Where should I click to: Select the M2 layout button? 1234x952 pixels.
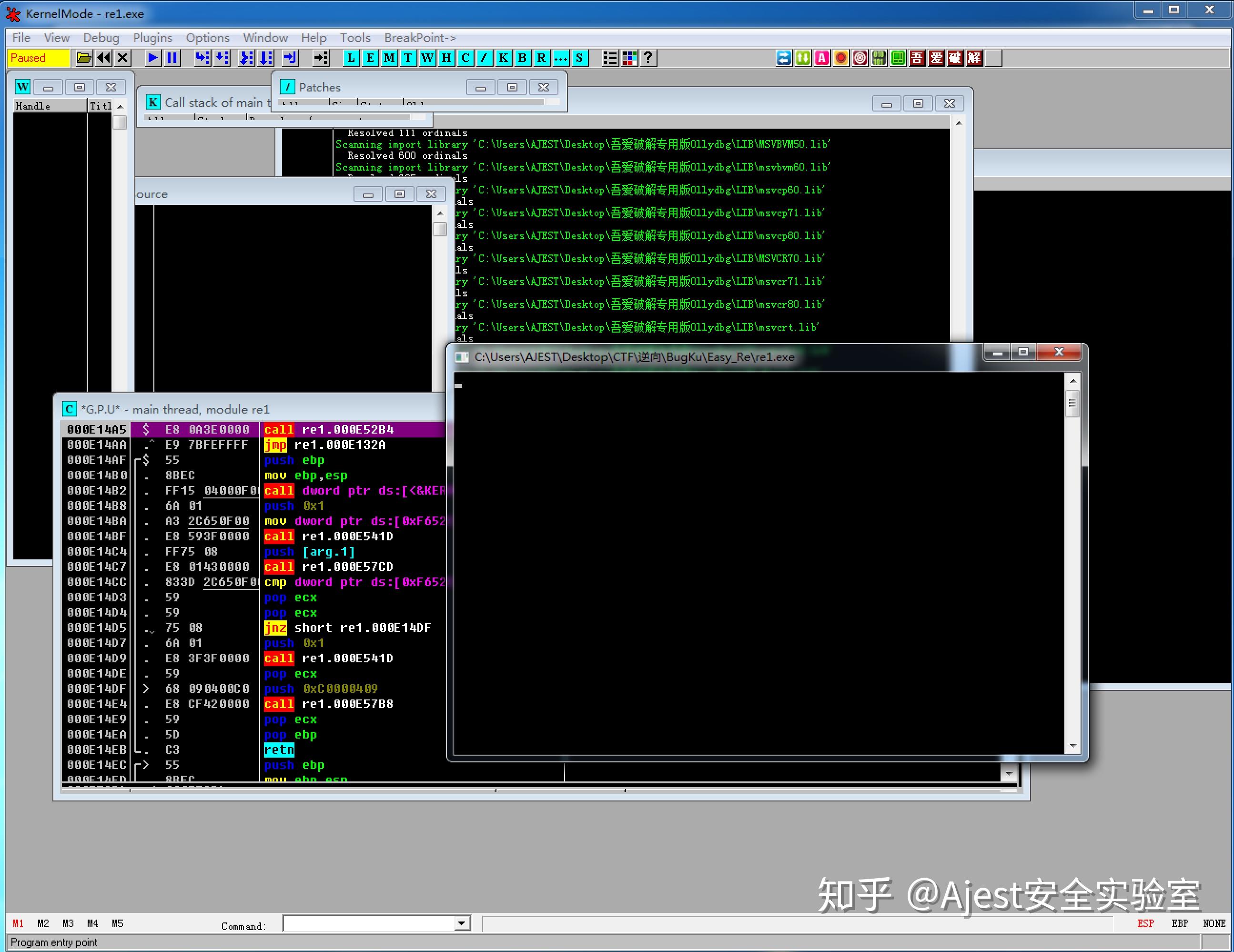(x=43, y=923)
